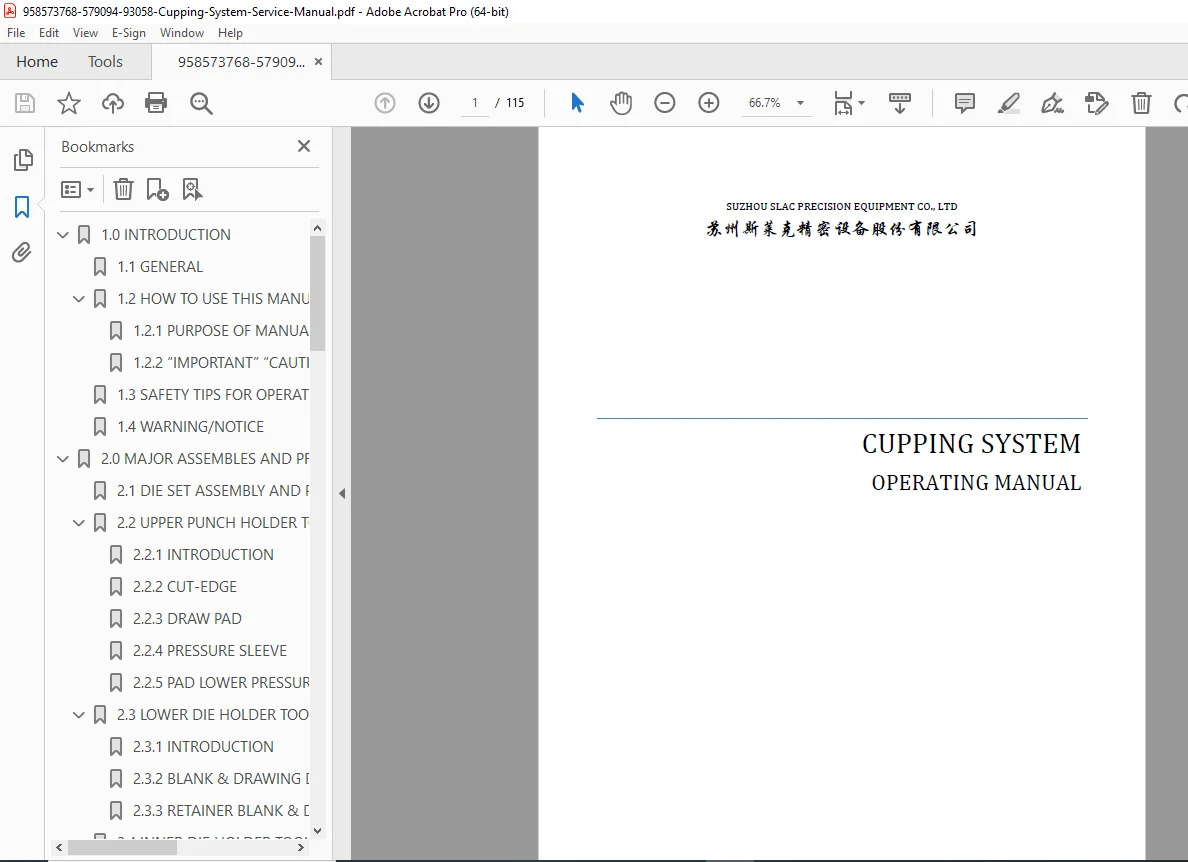
Task: Jump to 1.1 GENERAL bookmark
Action: click(x=160, y=267)
